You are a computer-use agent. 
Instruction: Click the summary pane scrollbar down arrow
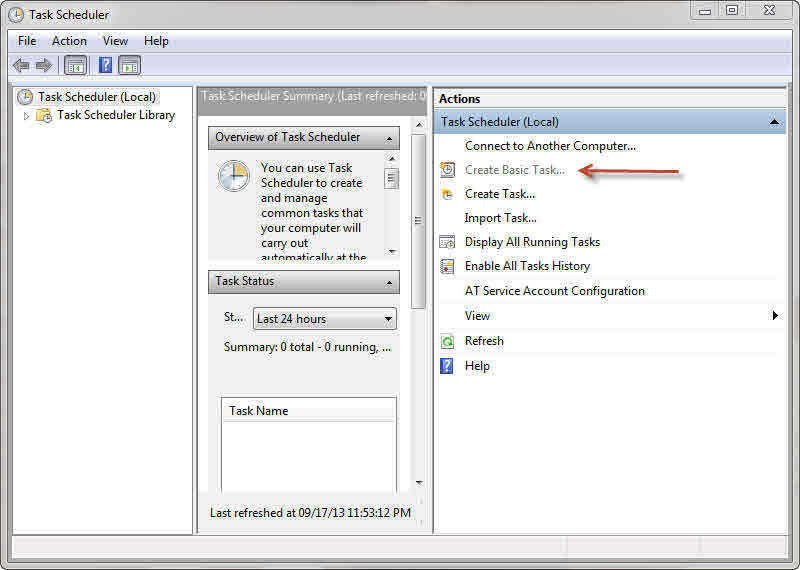coord(419,482)
